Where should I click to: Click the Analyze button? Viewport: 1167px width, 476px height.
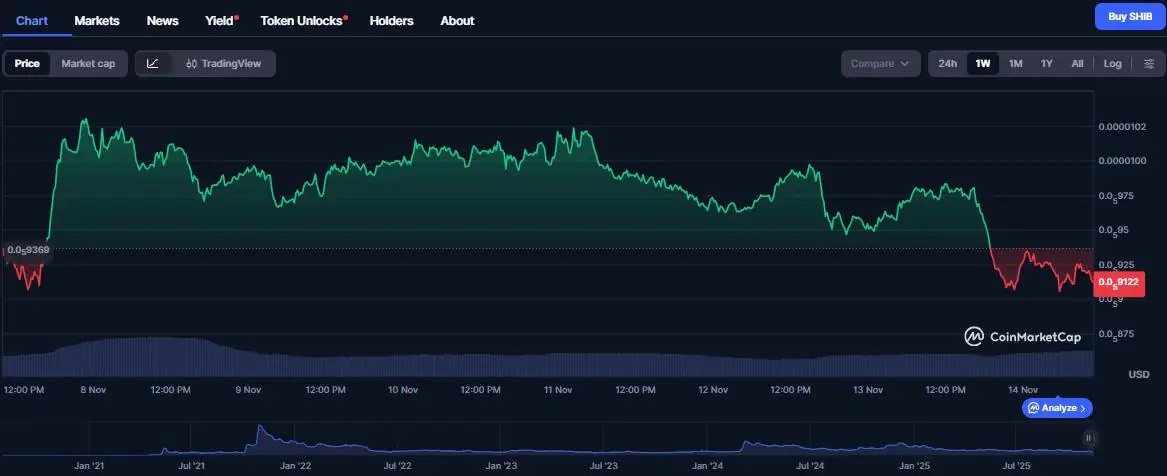(1056, 408)
